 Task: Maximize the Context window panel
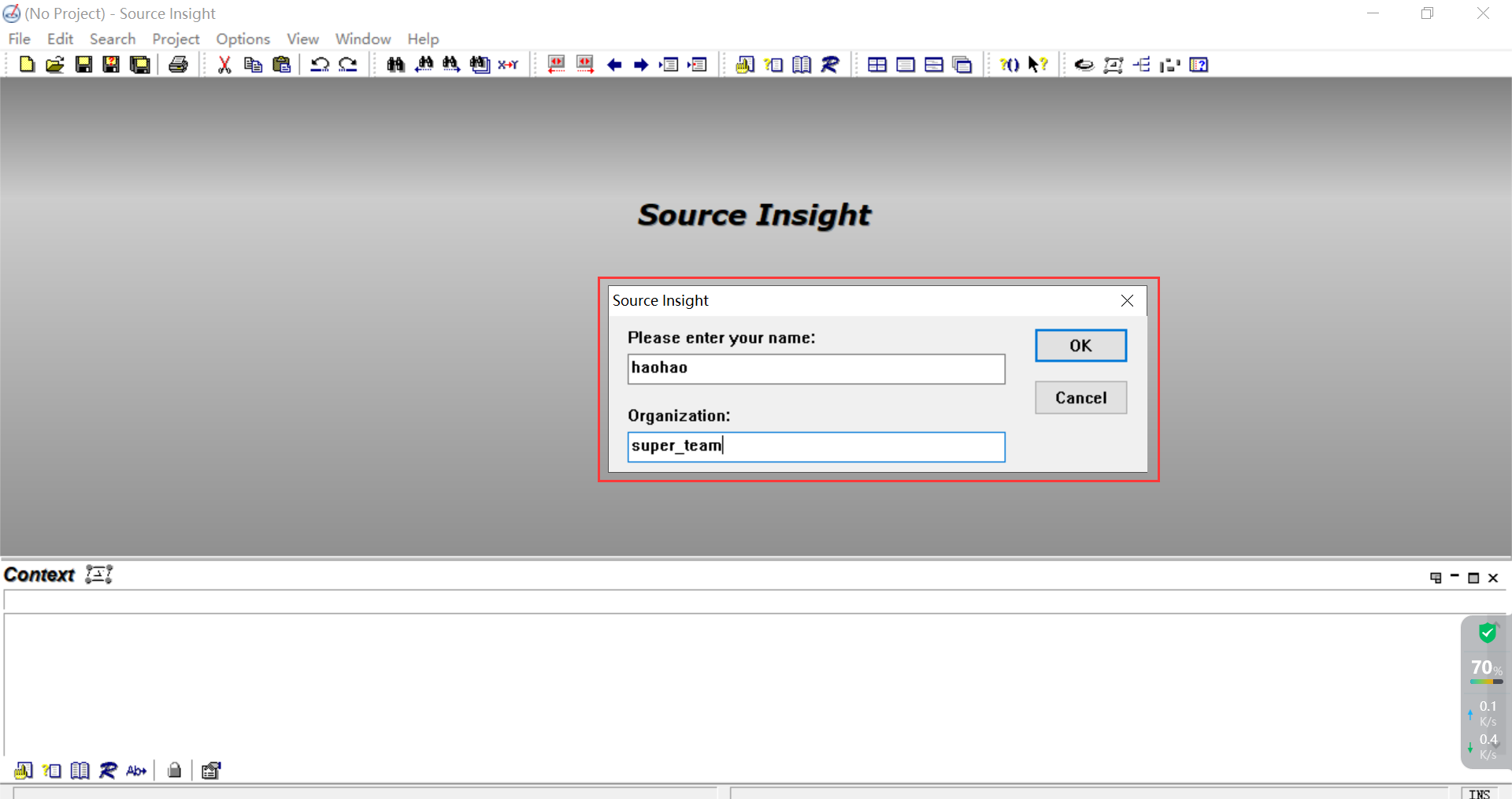1473,578
